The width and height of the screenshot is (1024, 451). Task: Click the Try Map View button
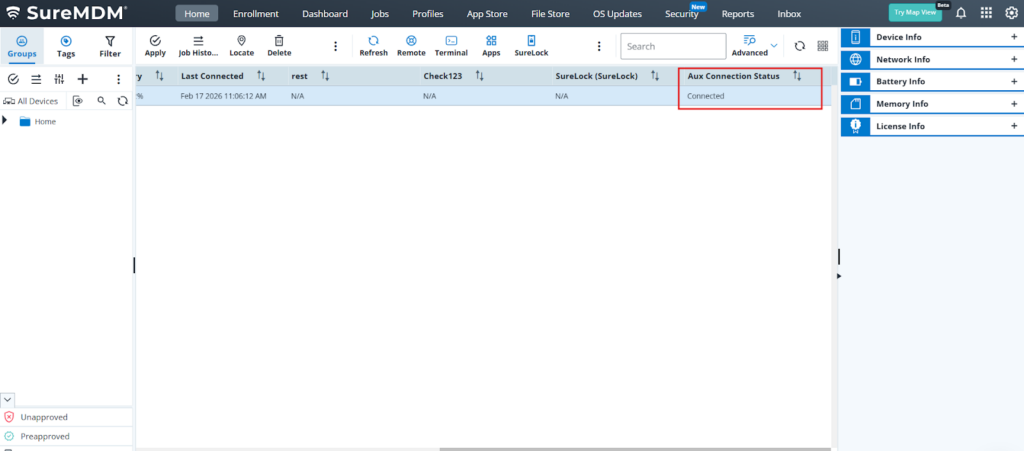click(914, 13)
